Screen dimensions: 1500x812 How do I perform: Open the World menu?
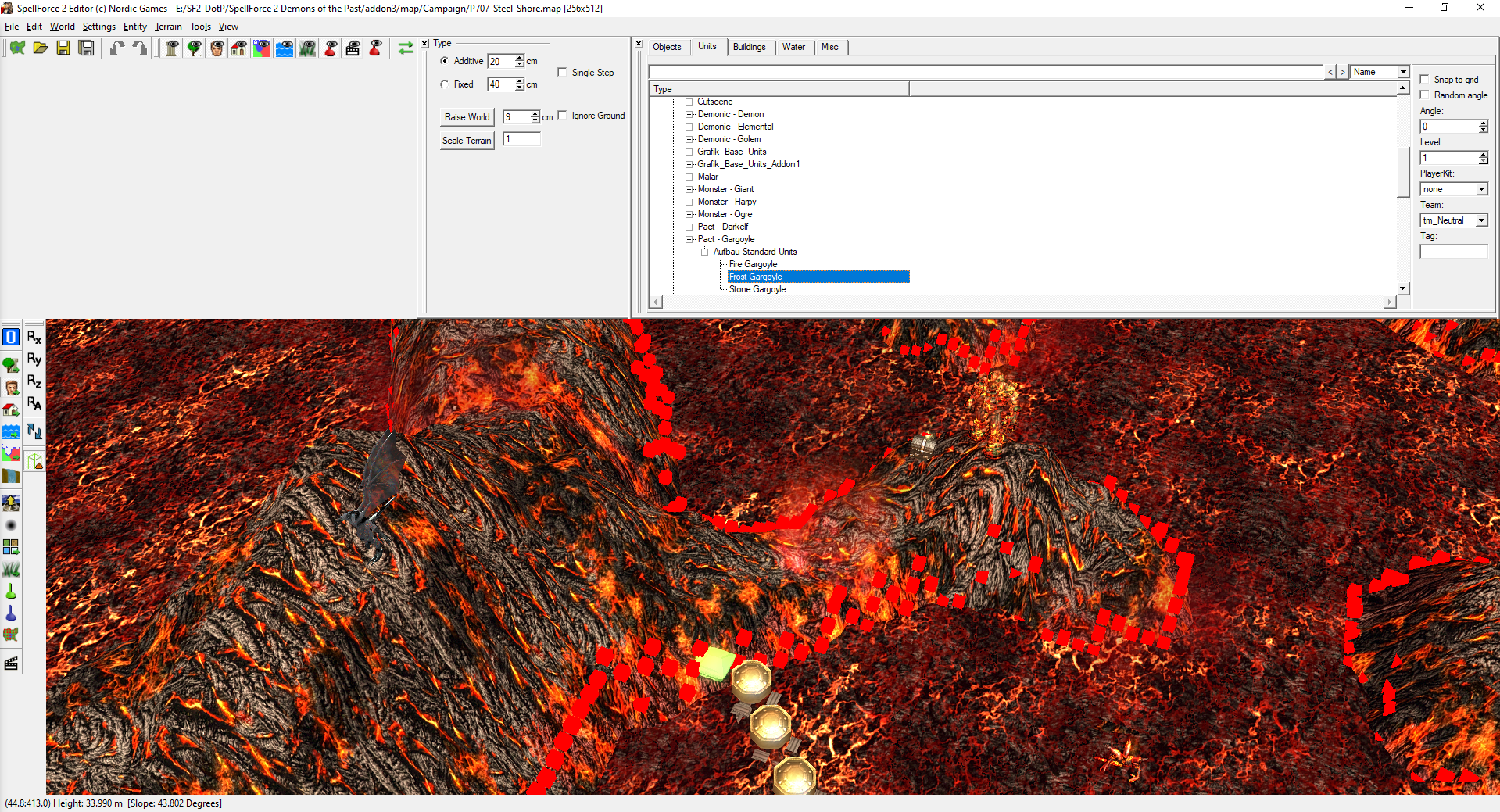tap(63, 27)
